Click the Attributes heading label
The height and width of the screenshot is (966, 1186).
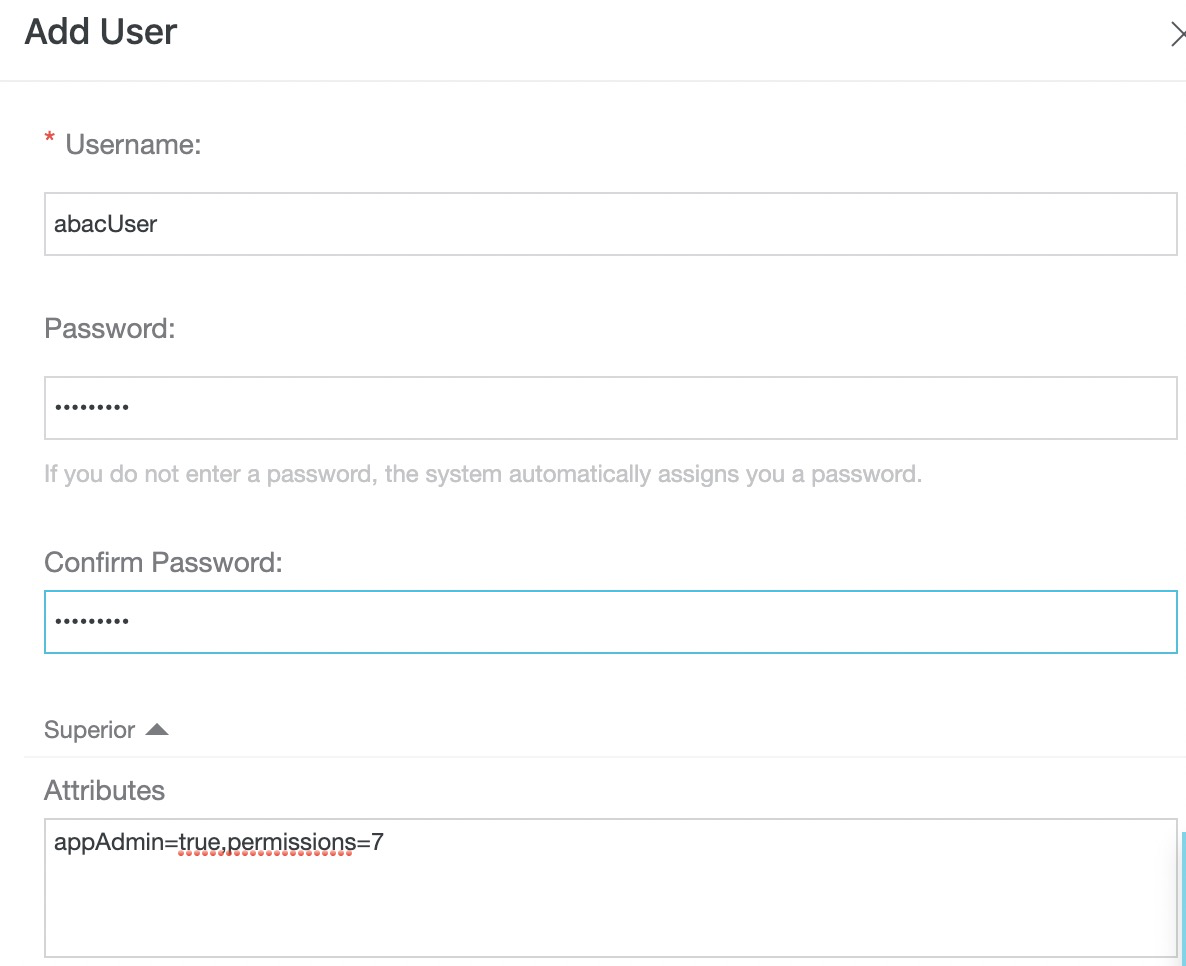tap(104, 791)
